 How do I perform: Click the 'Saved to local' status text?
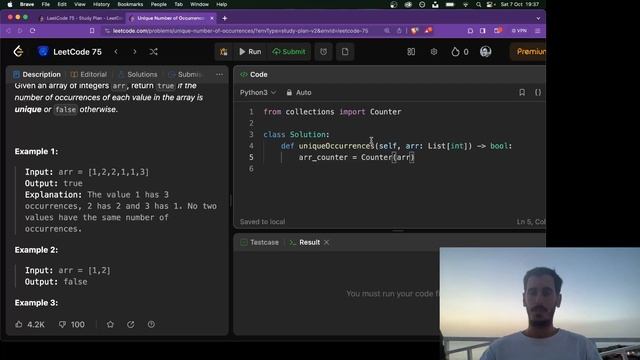[262, 222]
